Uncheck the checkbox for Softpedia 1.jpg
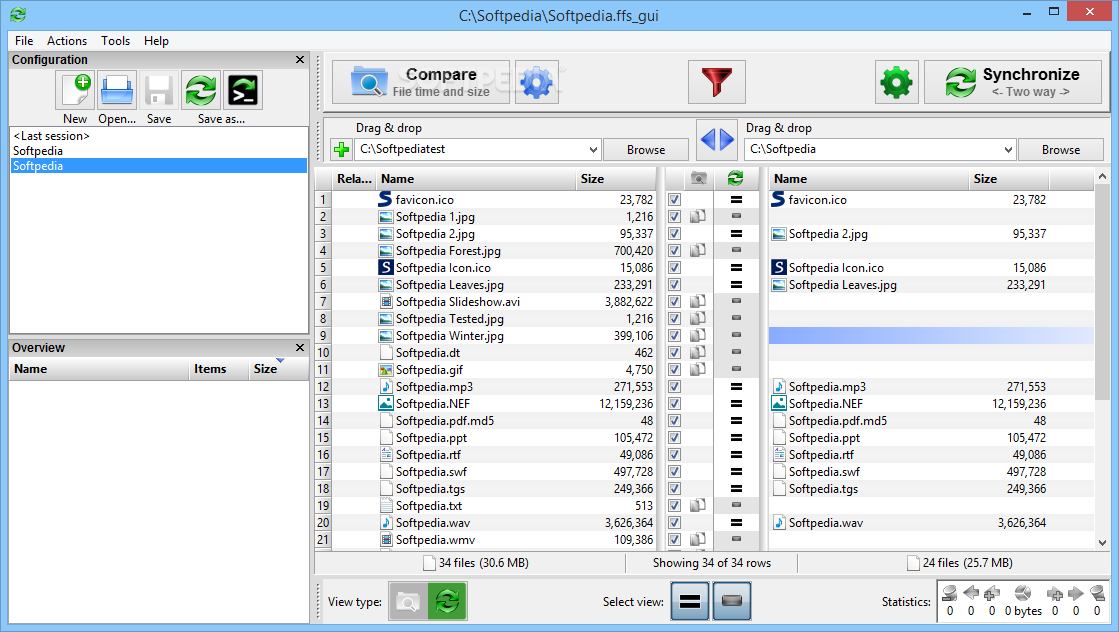Screen dimensions: 1119x632 point(674,216)
